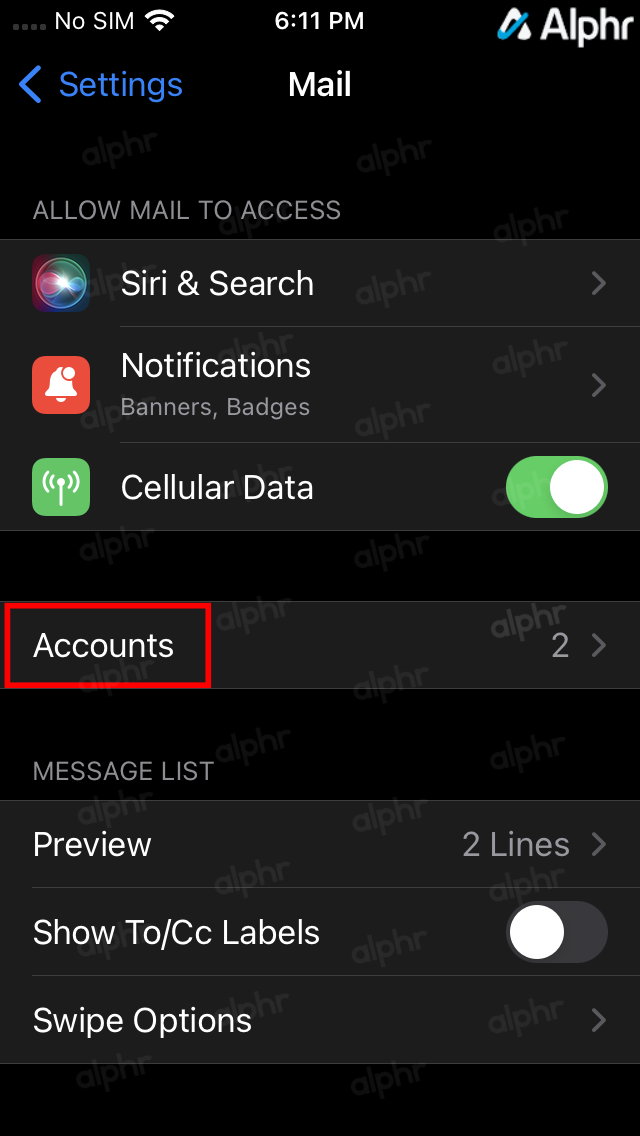The height and width of the screenshot is (1136, 640).
Task: Open Notifications via its chevron
Action: tap(599, 385)
